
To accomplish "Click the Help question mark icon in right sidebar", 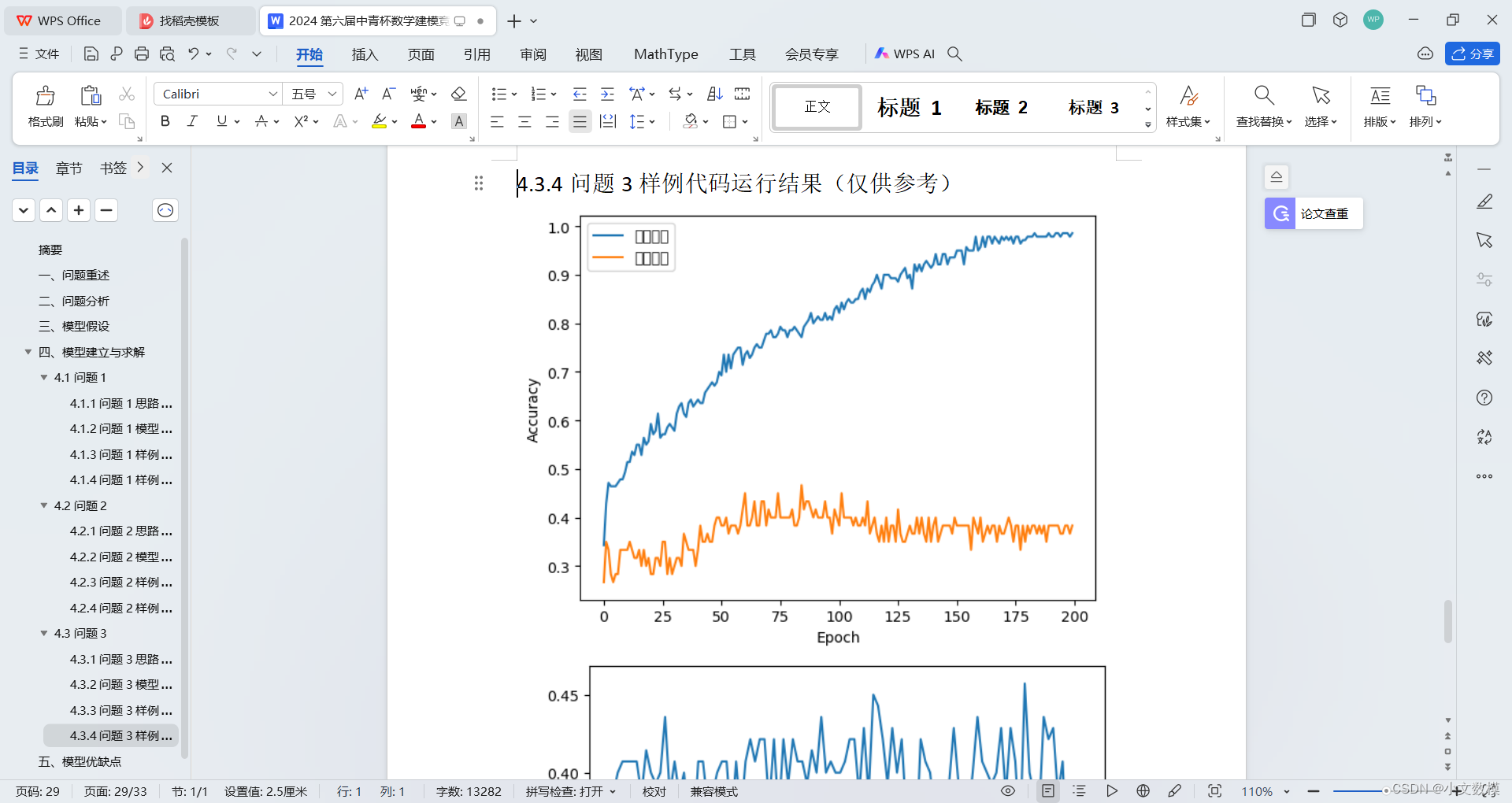I will click(1484, 398).
